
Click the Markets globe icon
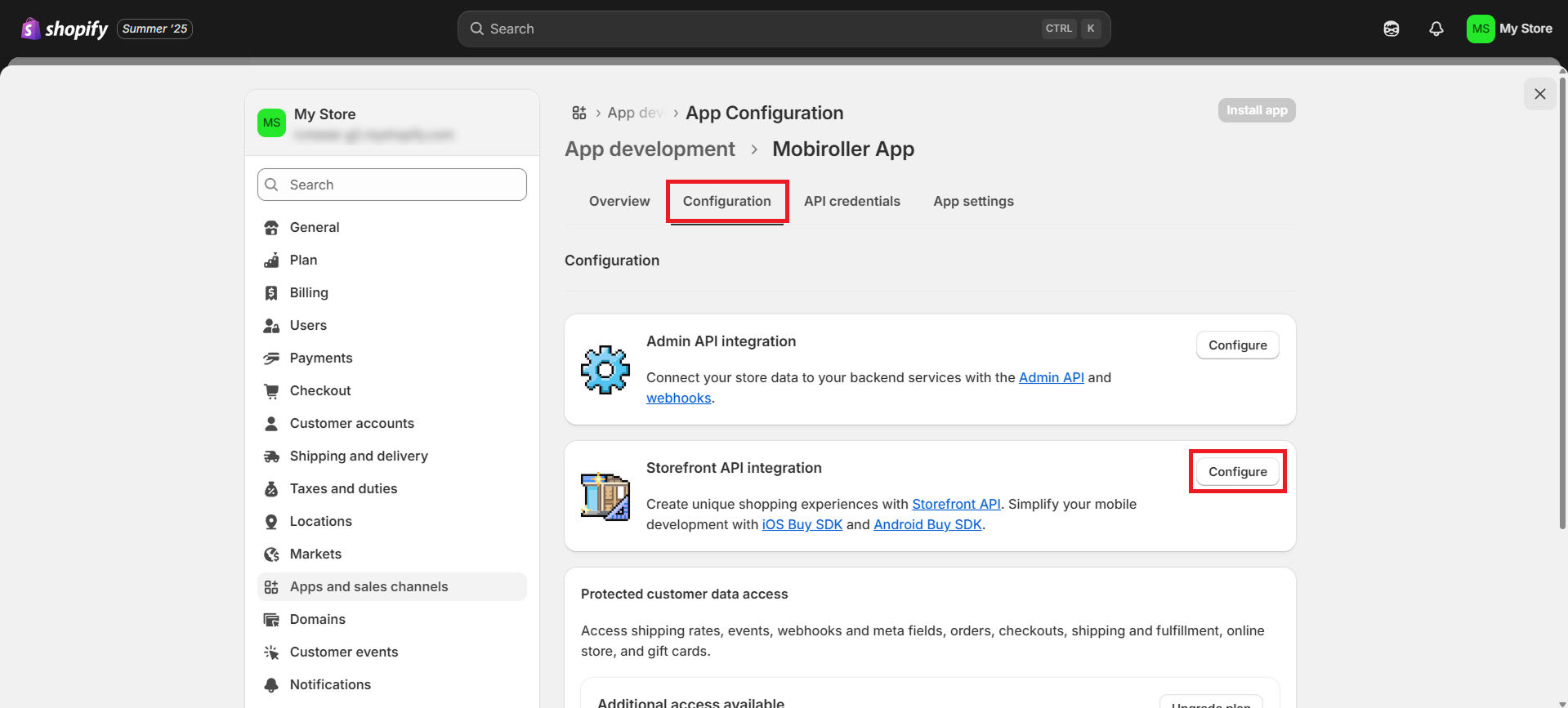tap(271, 554)
